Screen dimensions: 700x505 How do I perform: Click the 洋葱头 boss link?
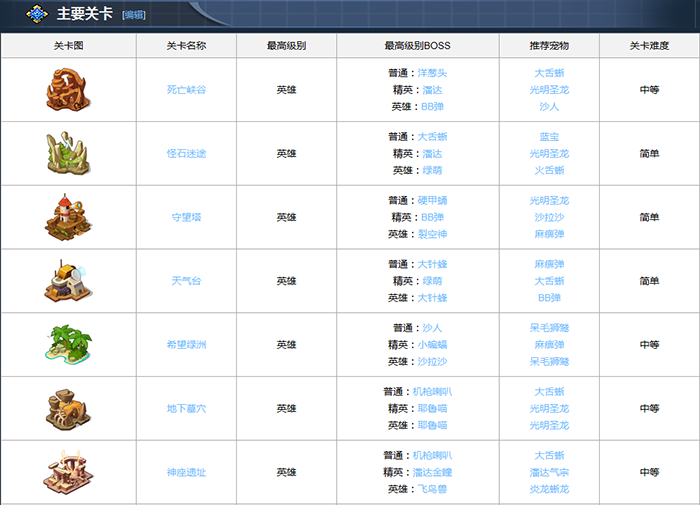click(x=432, y=73)
